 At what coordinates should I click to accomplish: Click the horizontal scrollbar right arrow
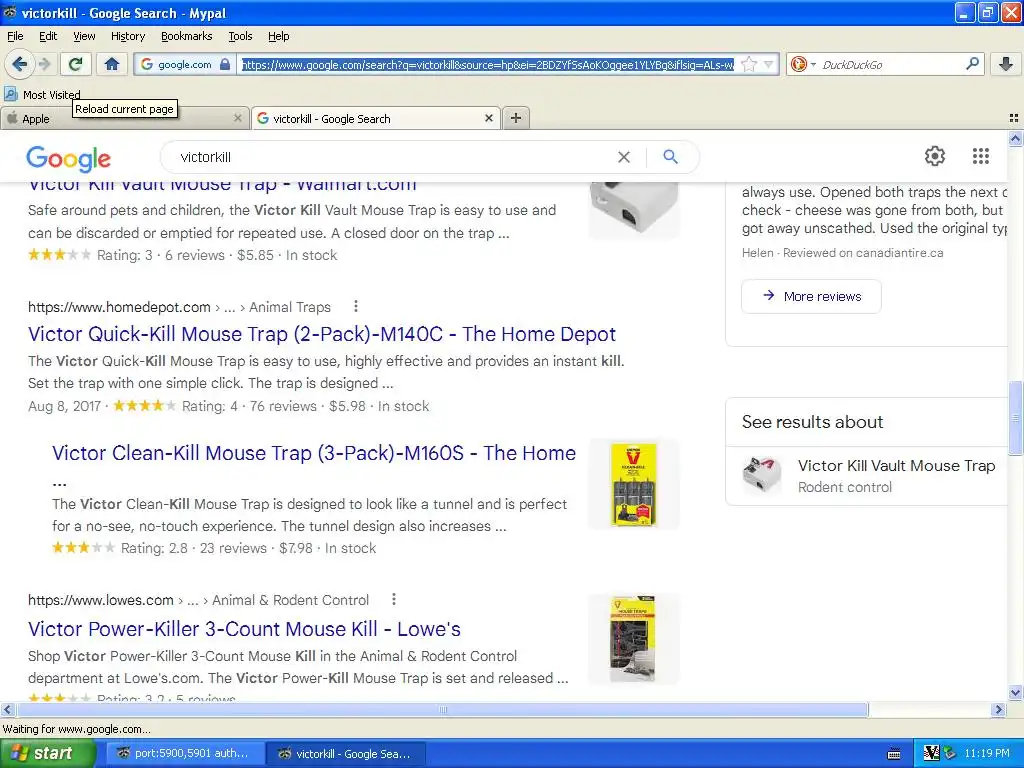click(x=998, y=709)
